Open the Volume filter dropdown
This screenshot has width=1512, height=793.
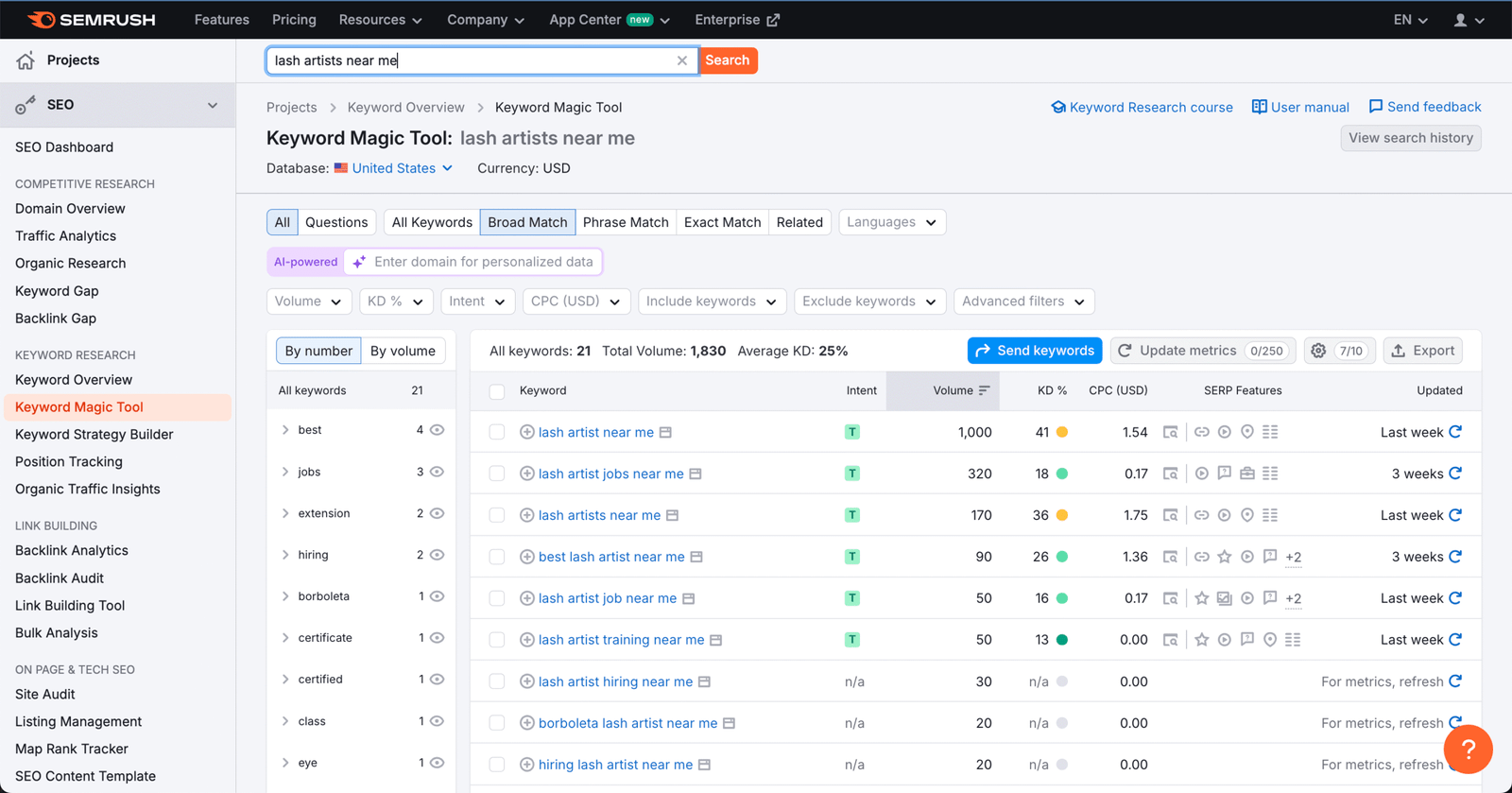(309, 302)
